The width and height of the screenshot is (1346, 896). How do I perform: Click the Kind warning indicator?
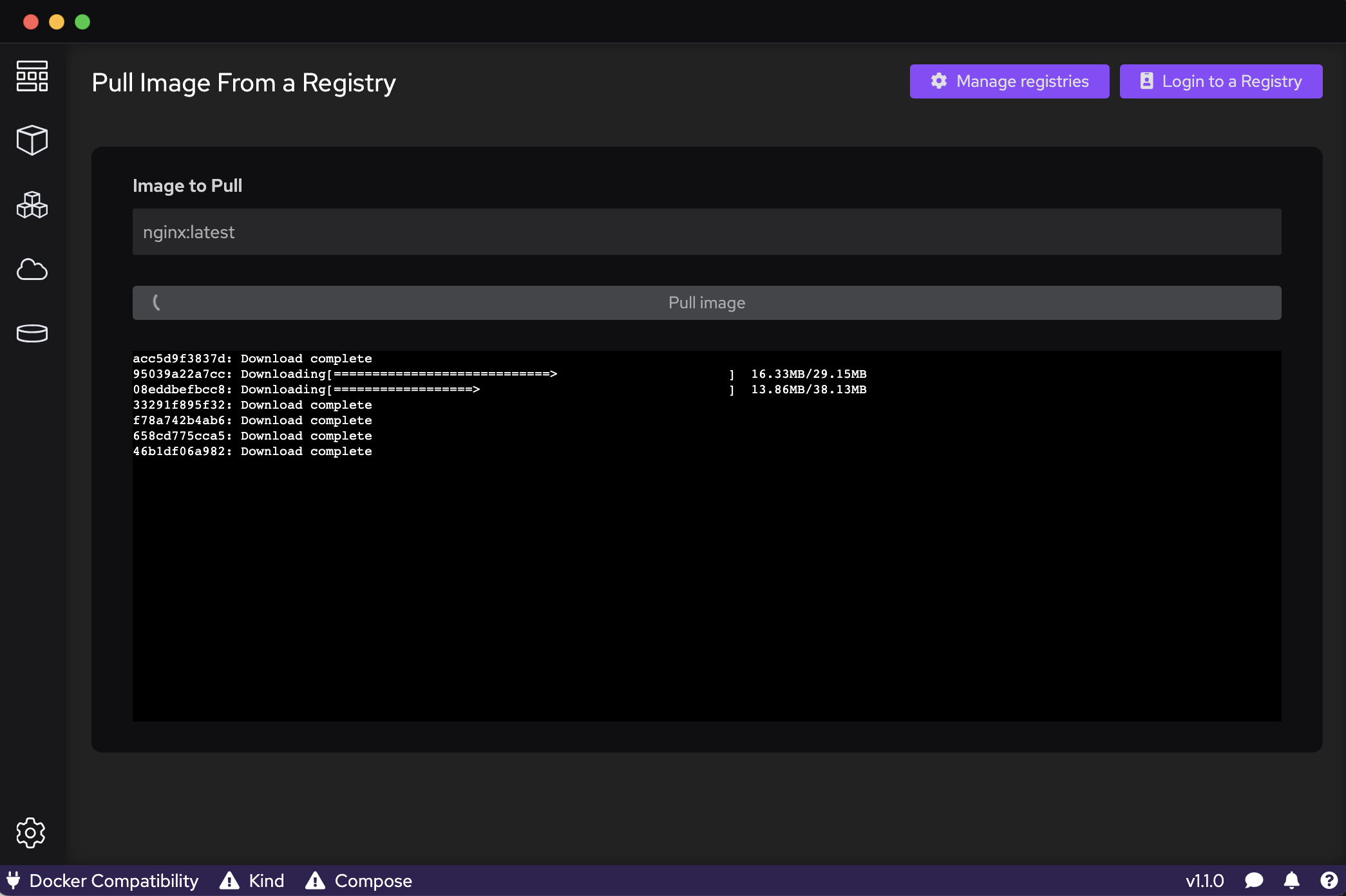coord(252,881)
